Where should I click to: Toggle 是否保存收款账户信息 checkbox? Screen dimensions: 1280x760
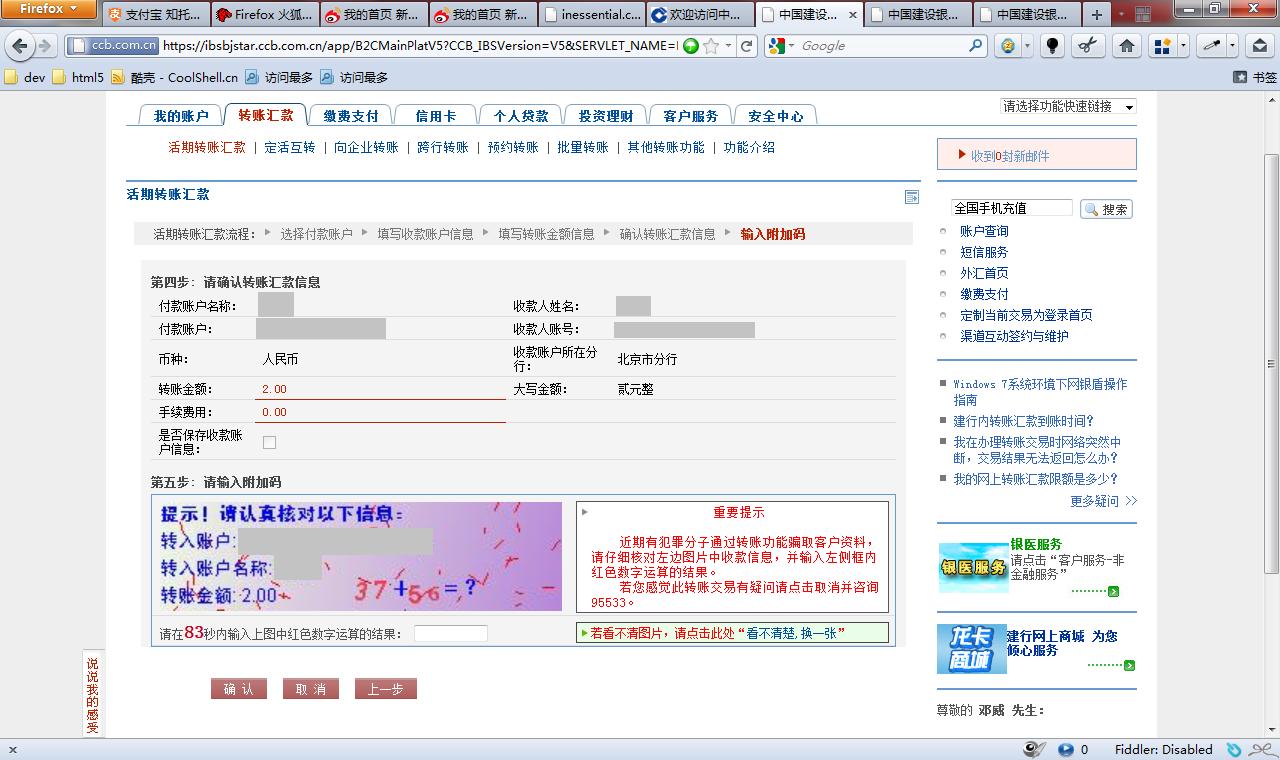269,442
